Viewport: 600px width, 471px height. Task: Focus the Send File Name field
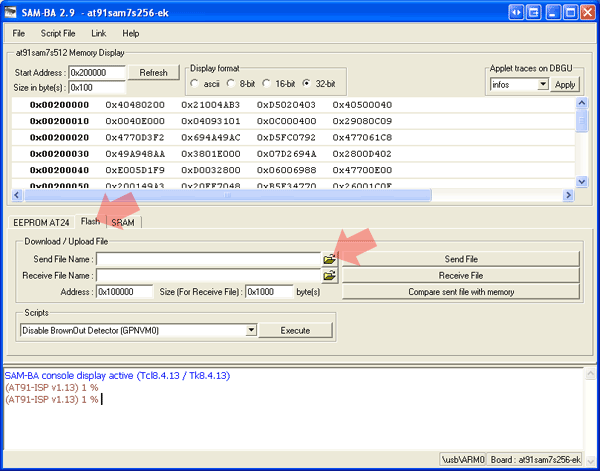[208, 259]
